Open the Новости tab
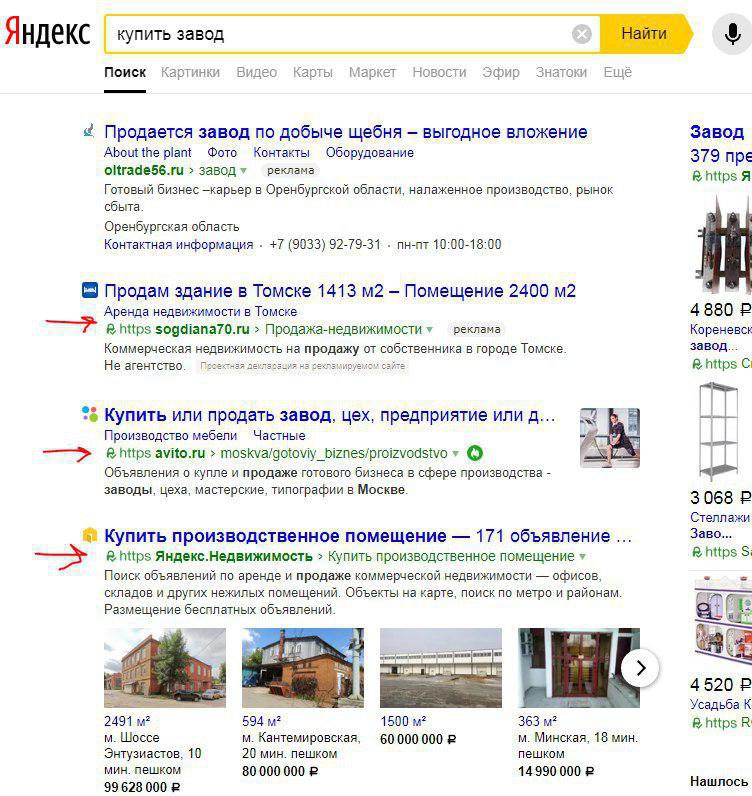The height and width of the screenshot is (796, 752). pos(439,72)
